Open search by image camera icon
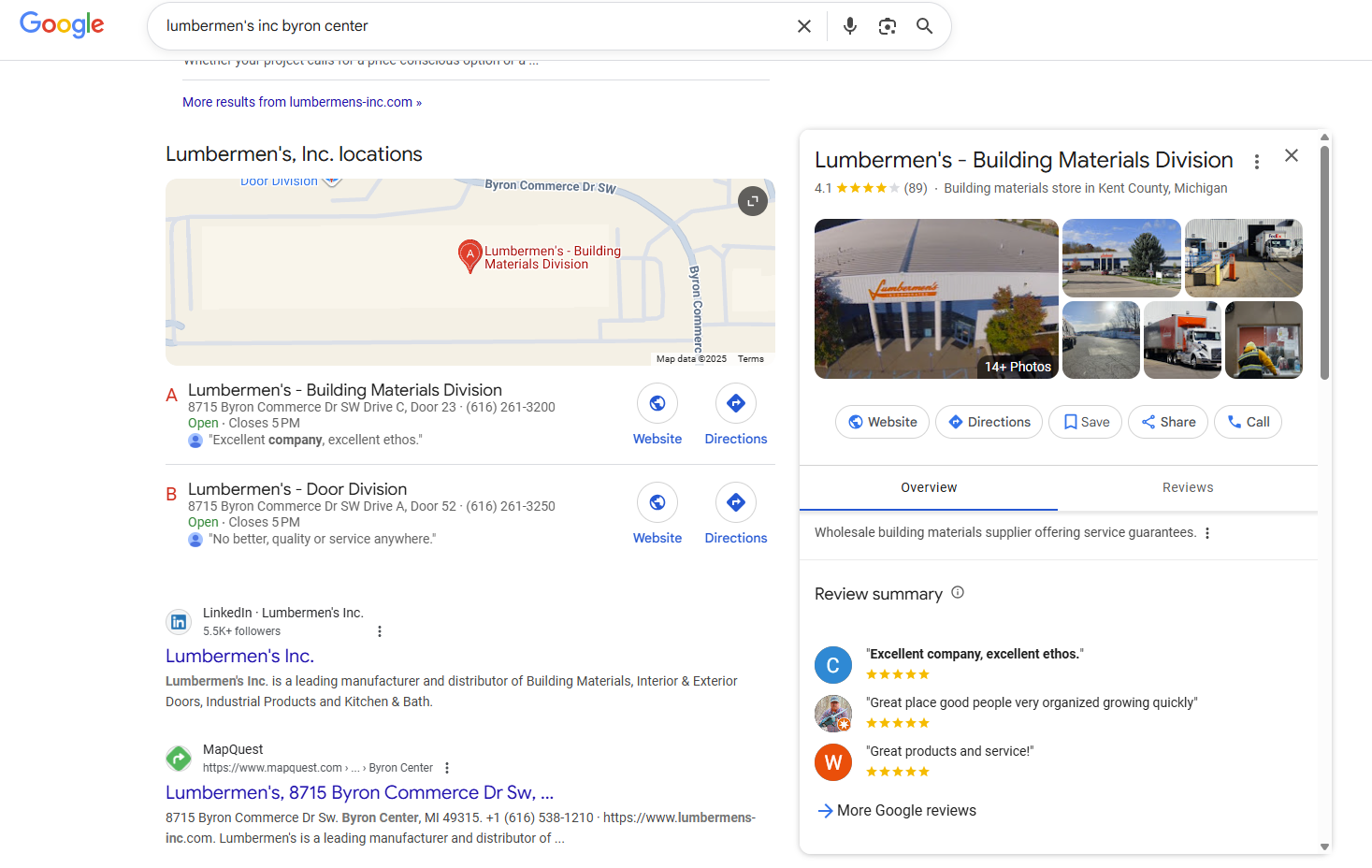 pyautogui.click(x=887, y=26)
